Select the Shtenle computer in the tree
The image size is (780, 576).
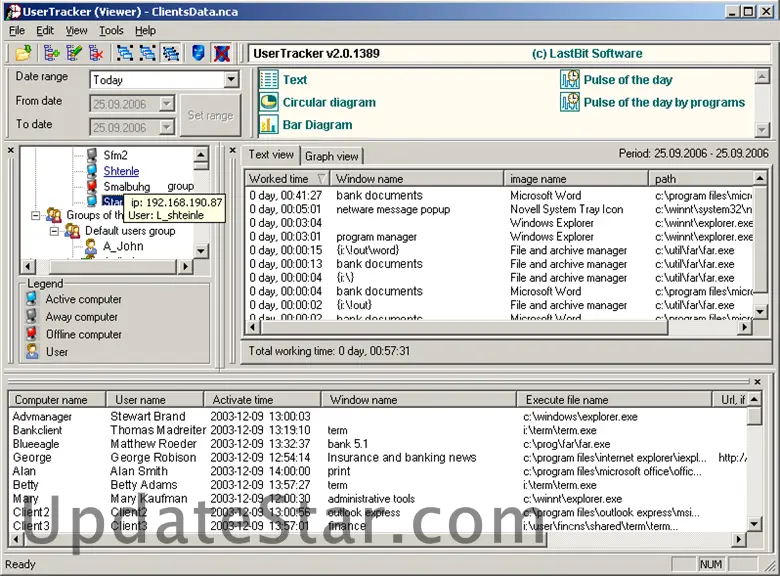click(121, 171)
